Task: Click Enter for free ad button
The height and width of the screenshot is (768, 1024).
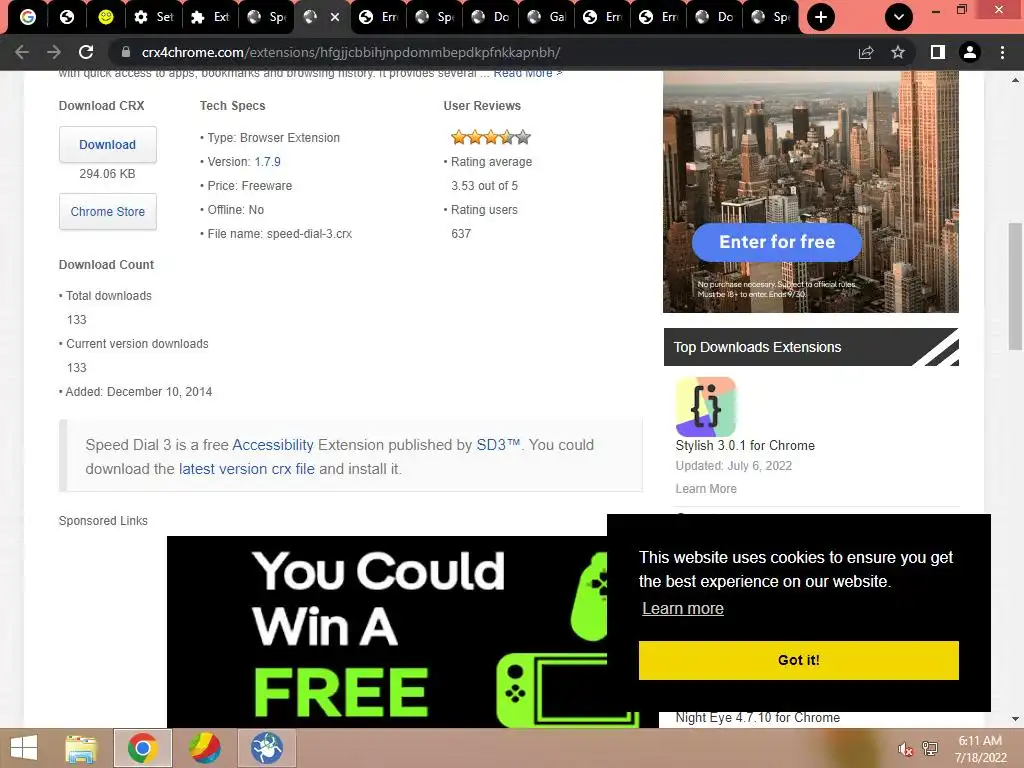Action: (776, 242)
